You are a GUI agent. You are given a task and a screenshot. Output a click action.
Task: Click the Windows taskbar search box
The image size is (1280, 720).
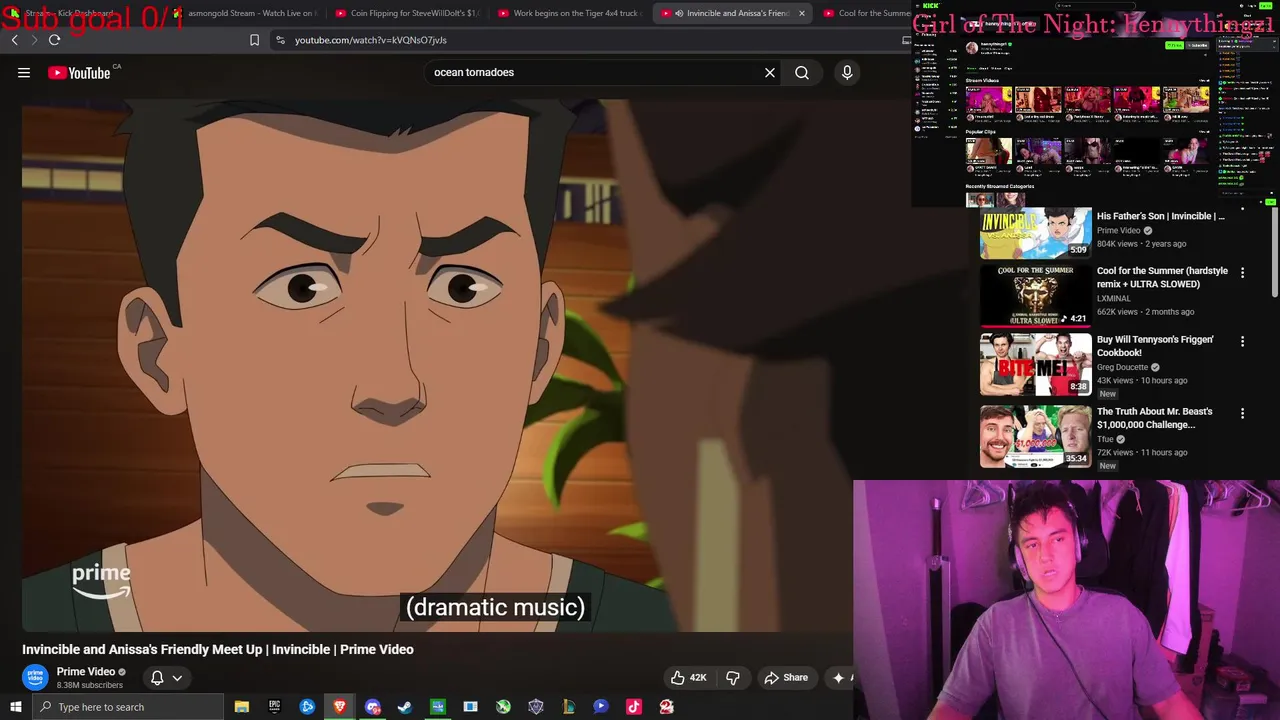pos(128,707)
